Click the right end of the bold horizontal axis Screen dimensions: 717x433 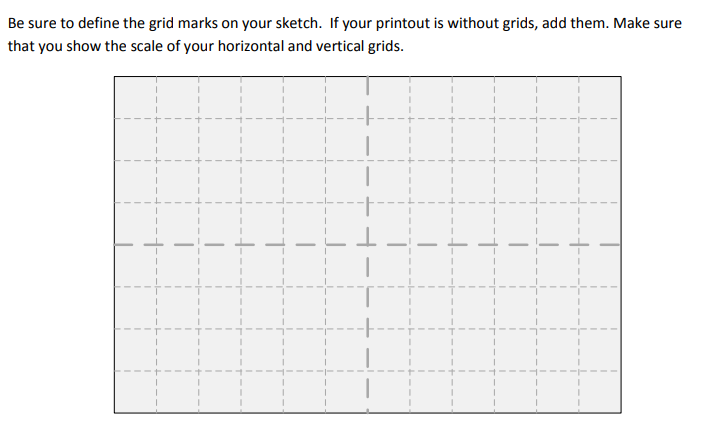[x=616, y=244]
